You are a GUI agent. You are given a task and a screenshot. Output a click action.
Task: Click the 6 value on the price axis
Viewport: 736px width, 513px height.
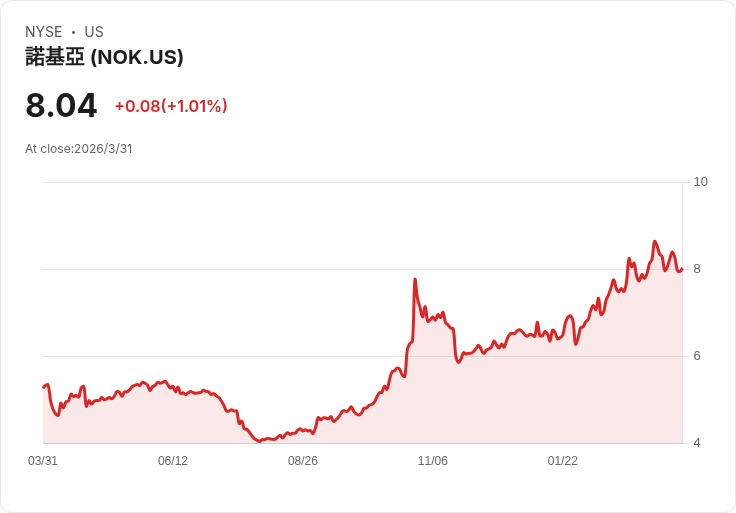pyautogui.click(x=697, y=356)
